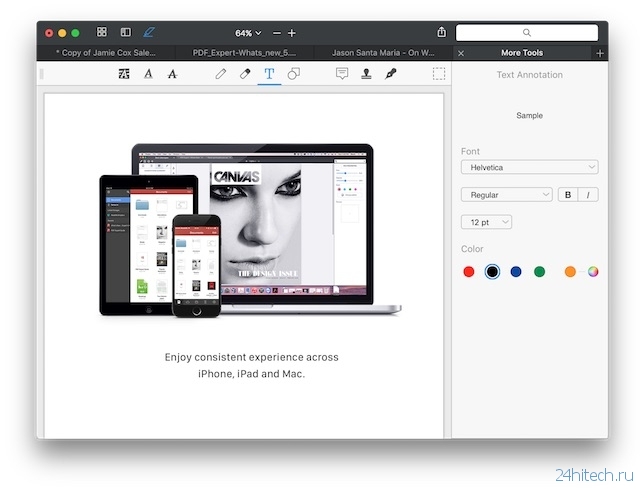Switch to Copy of Jamie Cox Sale tab
The height and width of the screenshot is (489, 642).
point(106,53)
